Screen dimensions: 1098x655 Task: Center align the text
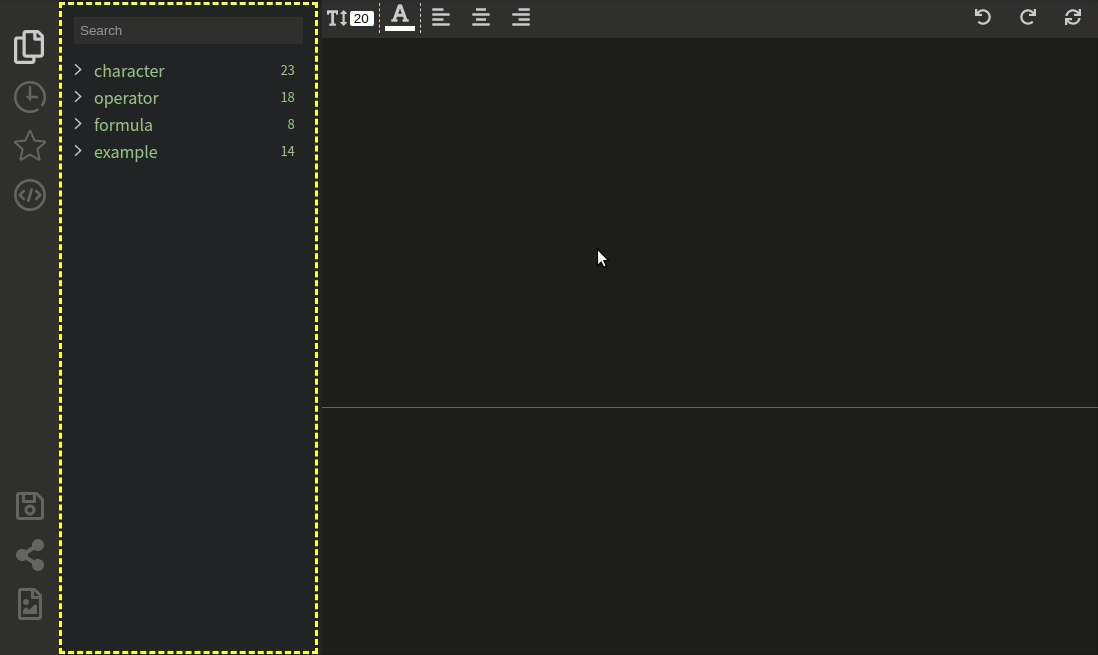(x=481, y=17)
